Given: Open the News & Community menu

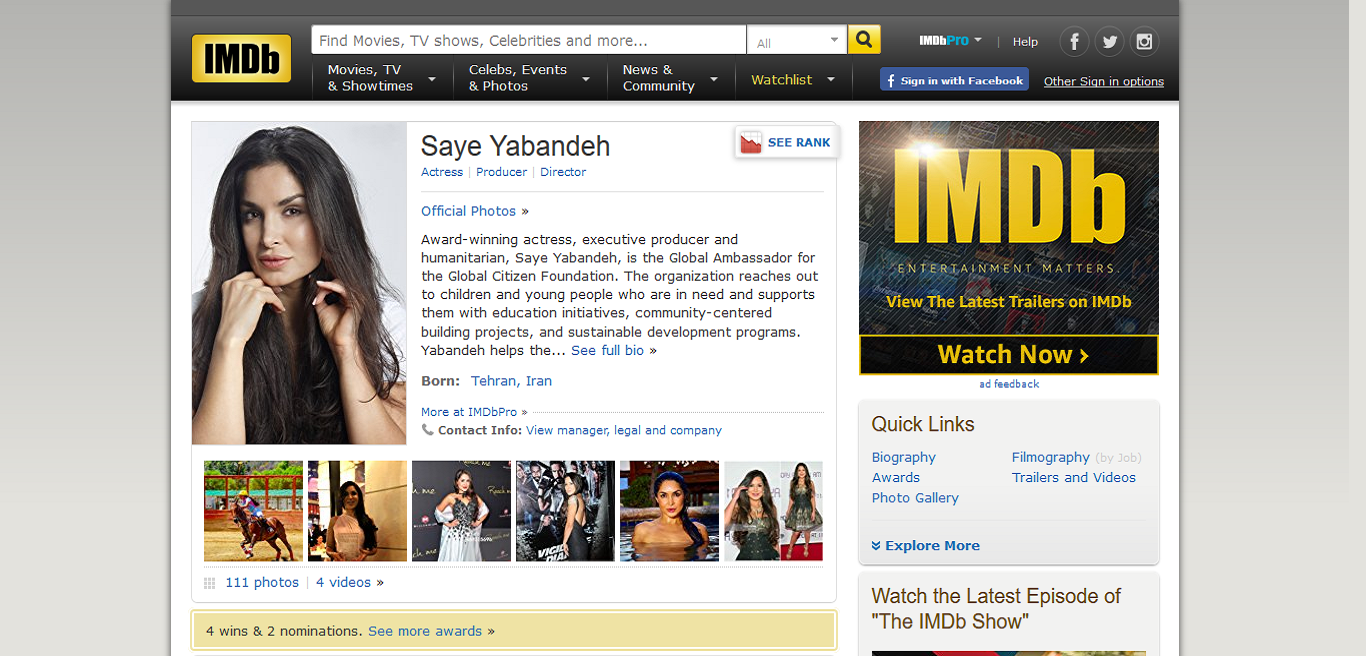Looking at the screenshot, I should point(669,78).
